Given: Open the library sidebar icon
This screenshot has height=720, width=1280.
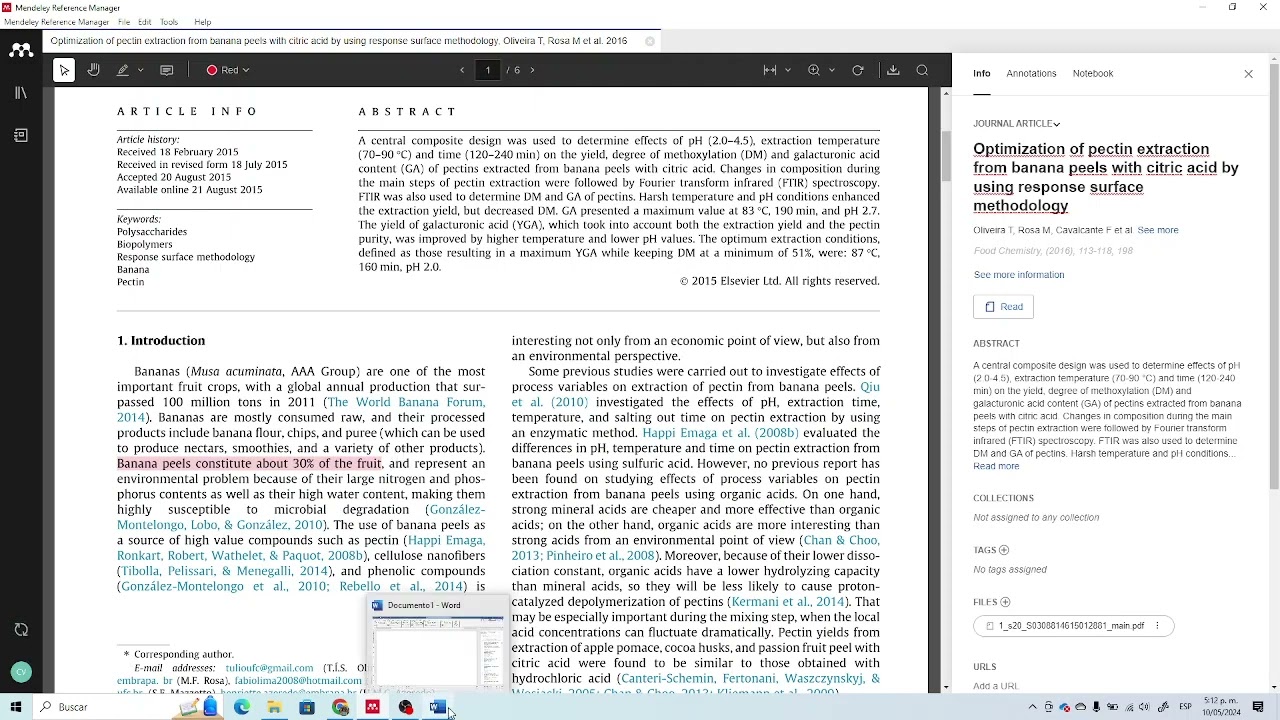Looking at the screenshot, I should (21, 93).
